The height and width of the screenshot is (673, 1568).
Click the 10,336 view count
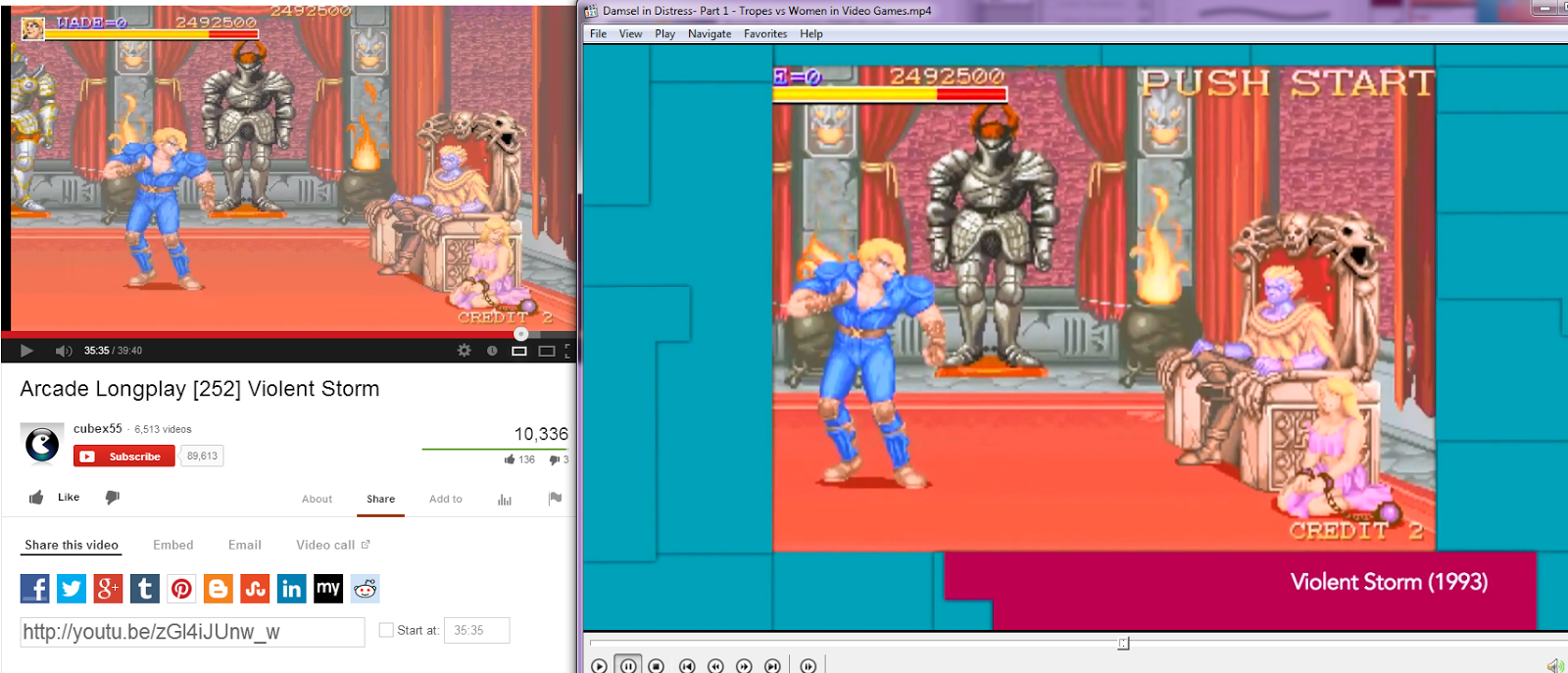pos(541,434)
